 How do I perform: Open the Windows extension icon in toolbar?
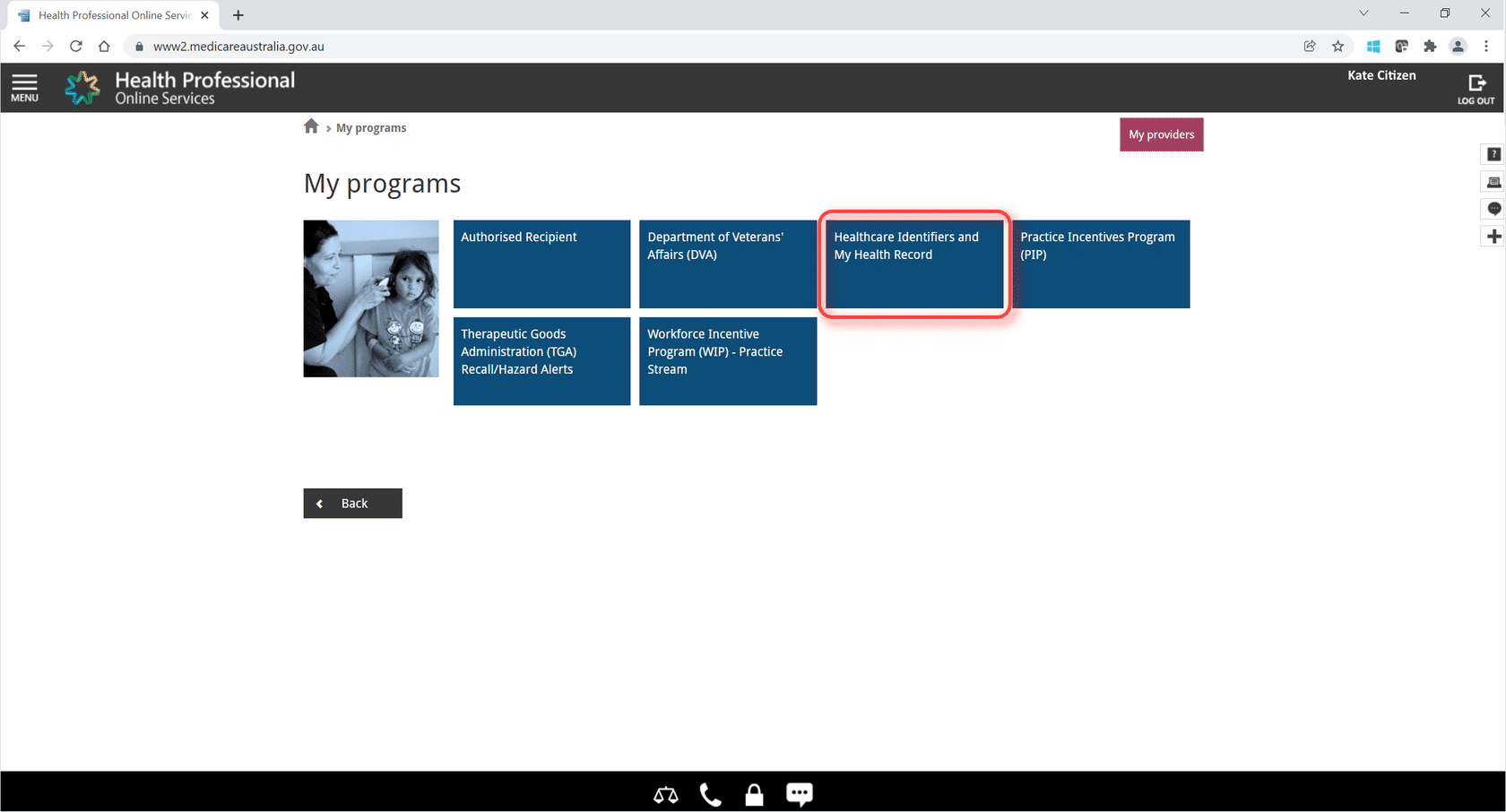(1372, 46)
